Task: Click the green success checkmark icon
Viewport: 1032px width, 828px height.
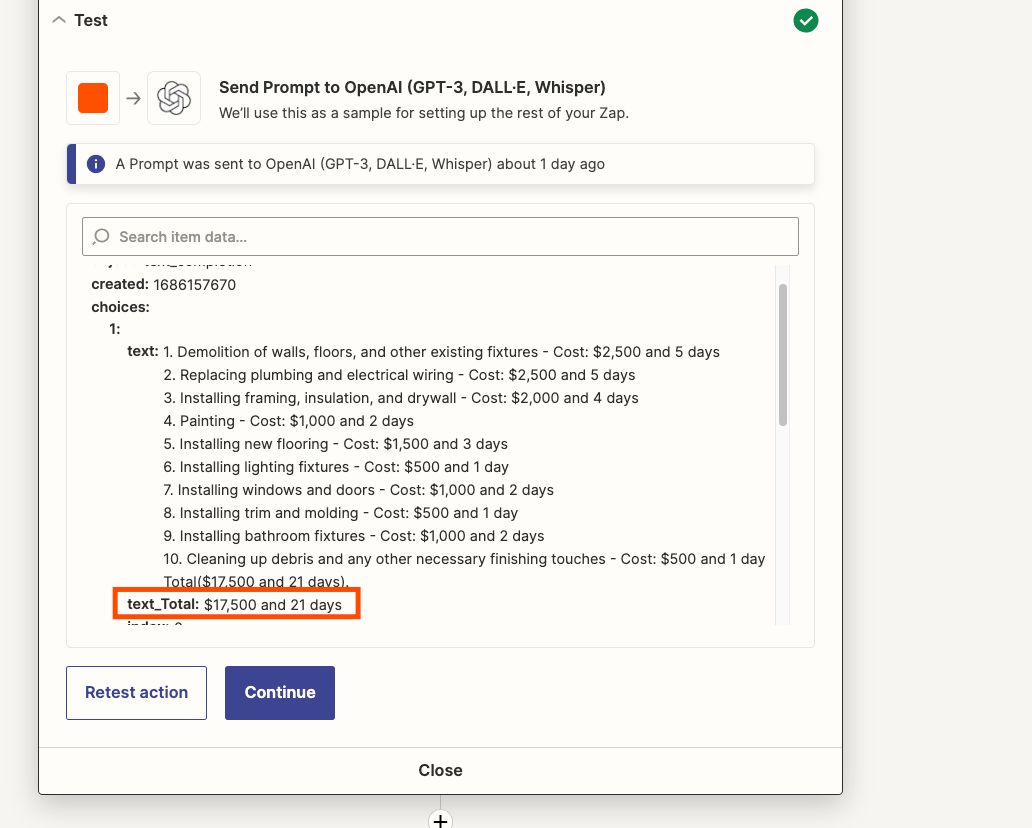Action: pyautogui.click(x=806, y=20)
